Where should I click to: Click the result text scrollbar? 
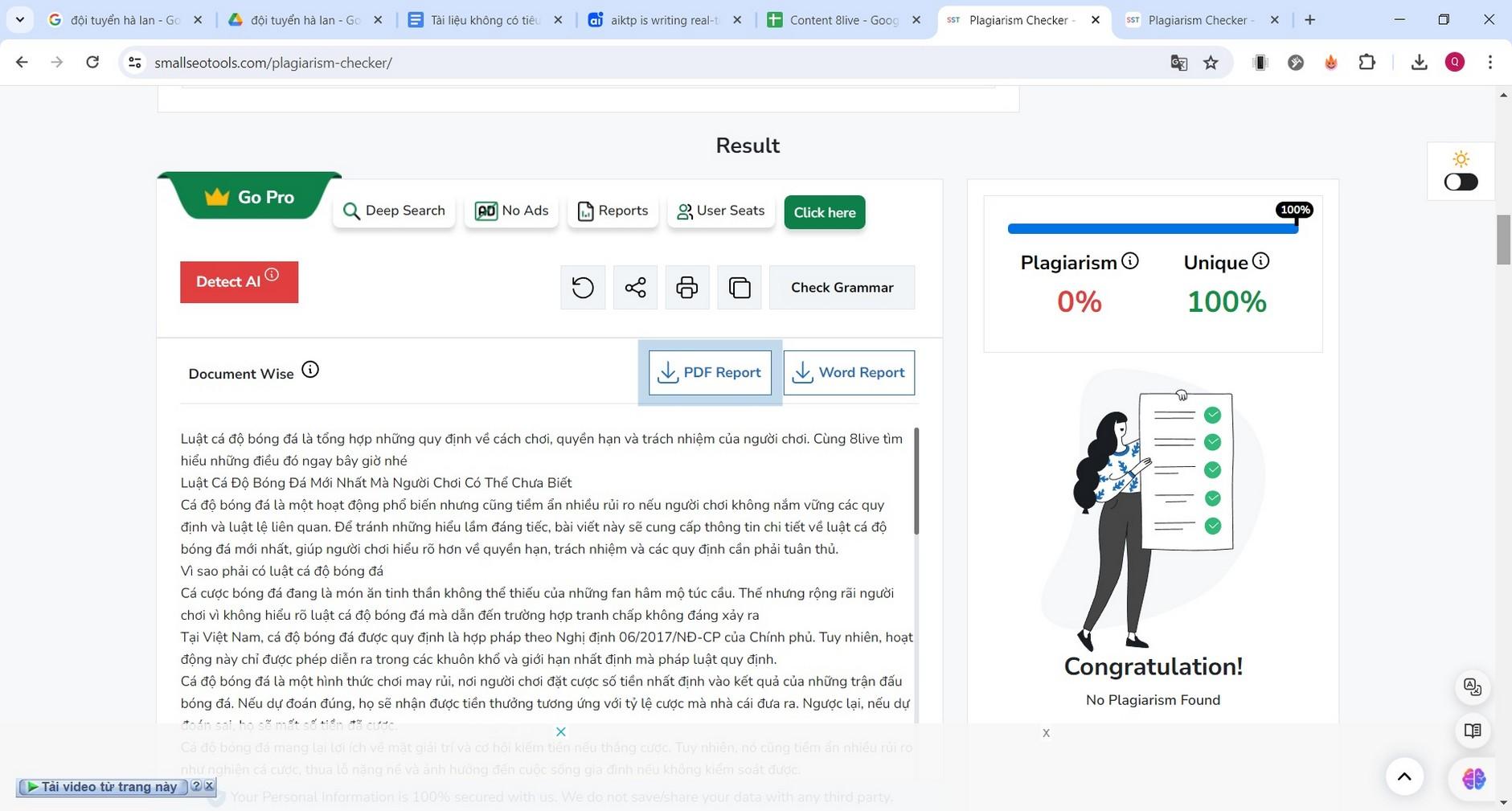[x=916, y=481]
